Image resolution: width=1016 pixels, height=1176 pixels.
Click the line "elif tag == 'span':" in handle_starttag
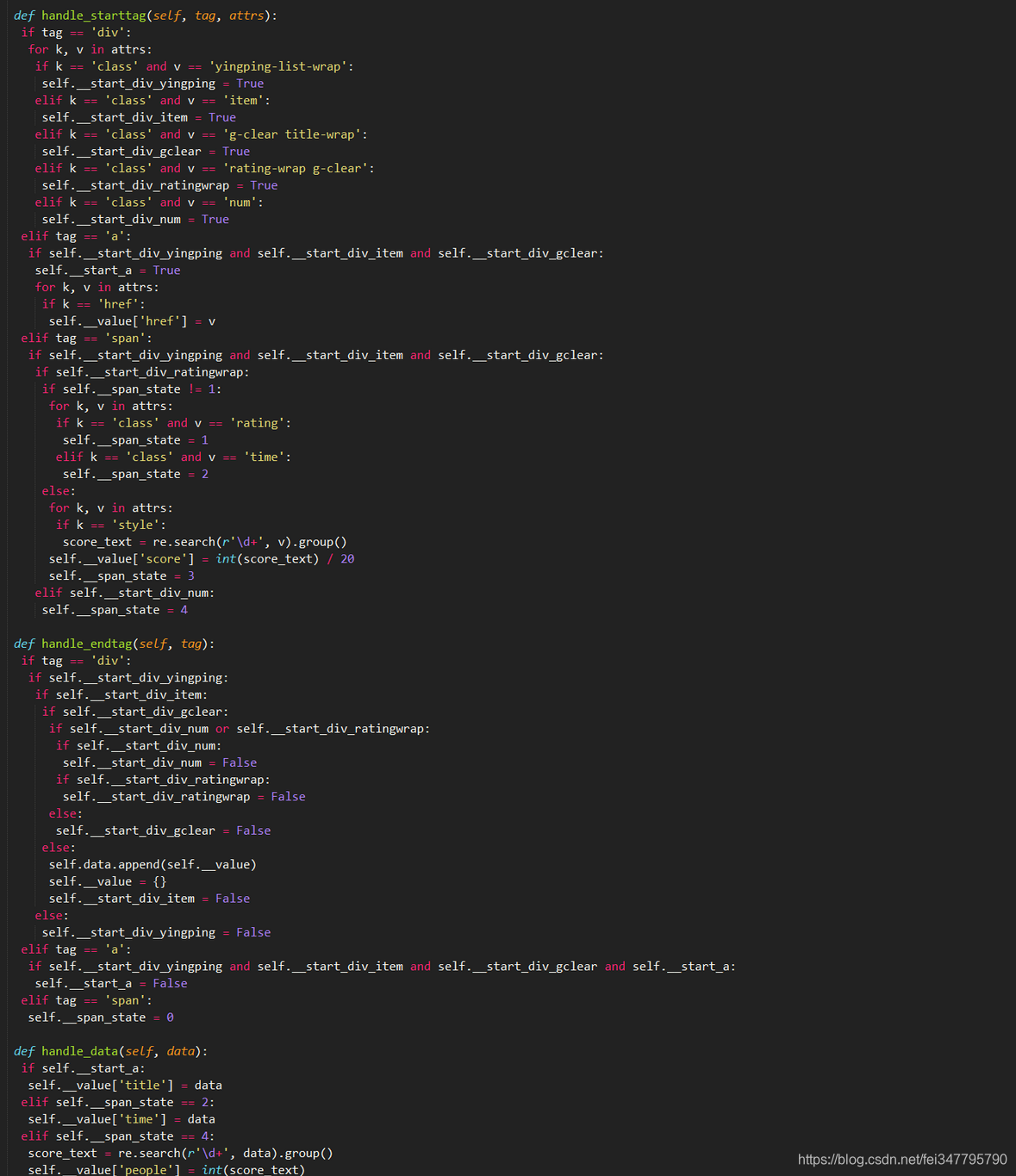pyautogui.click(x=86, y=338)
